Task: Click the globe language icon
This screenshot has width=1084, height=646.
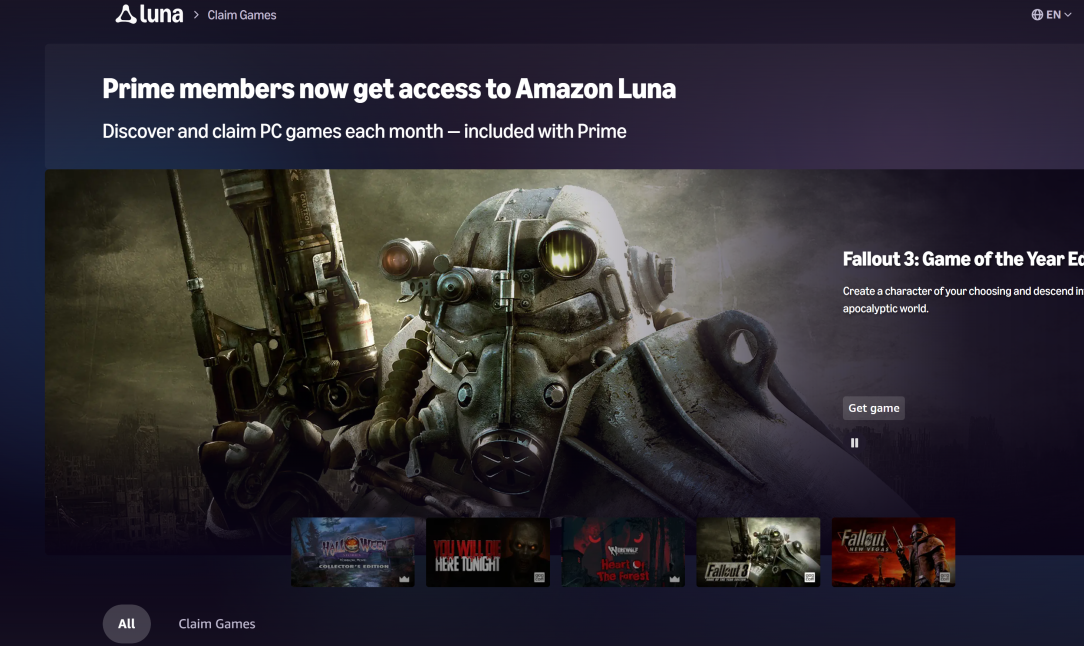Action: pyautogui.click(x=1037, y=15)
